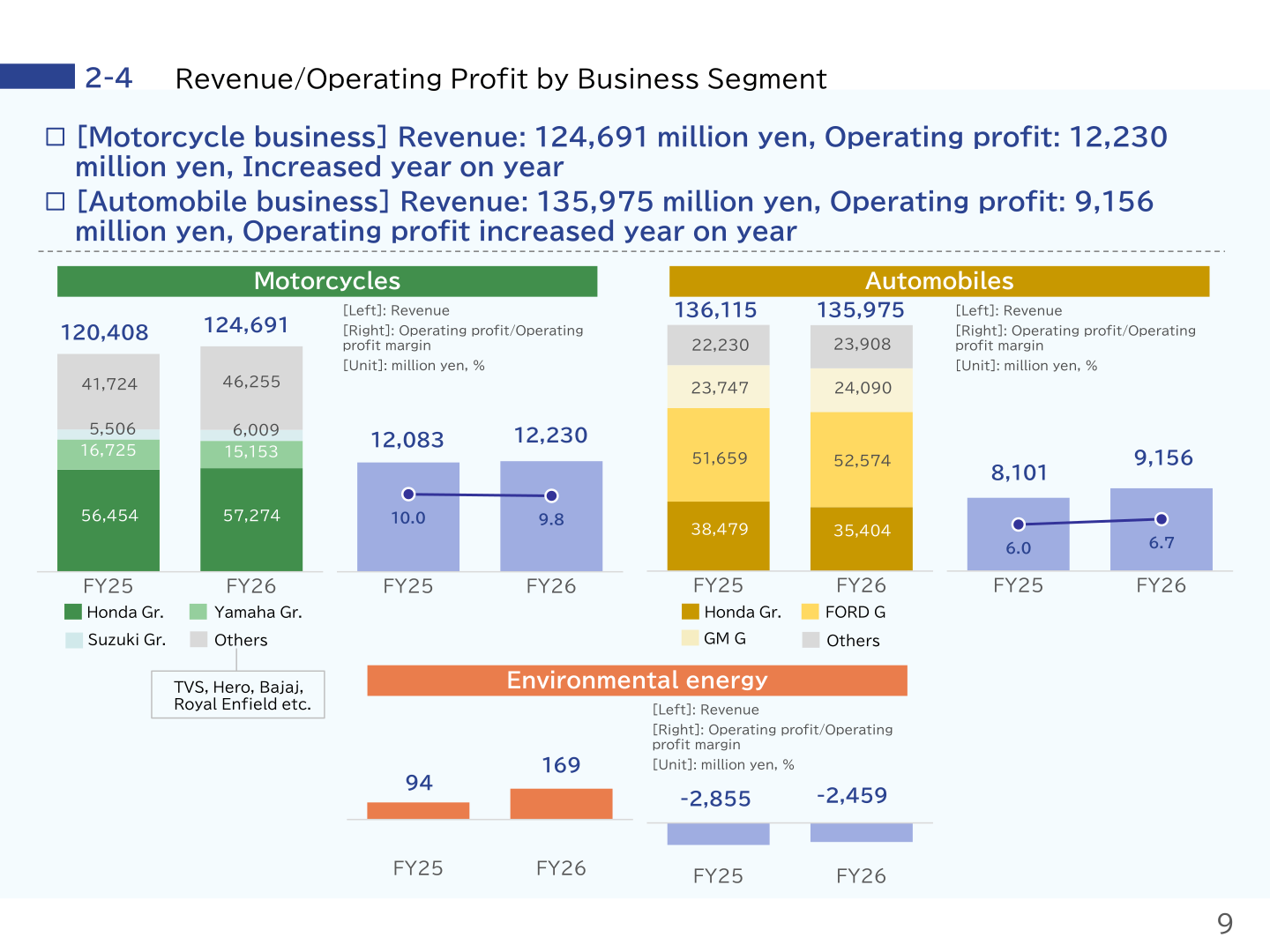Click the 5,506 Suzuki segment value

pos(113,428)
